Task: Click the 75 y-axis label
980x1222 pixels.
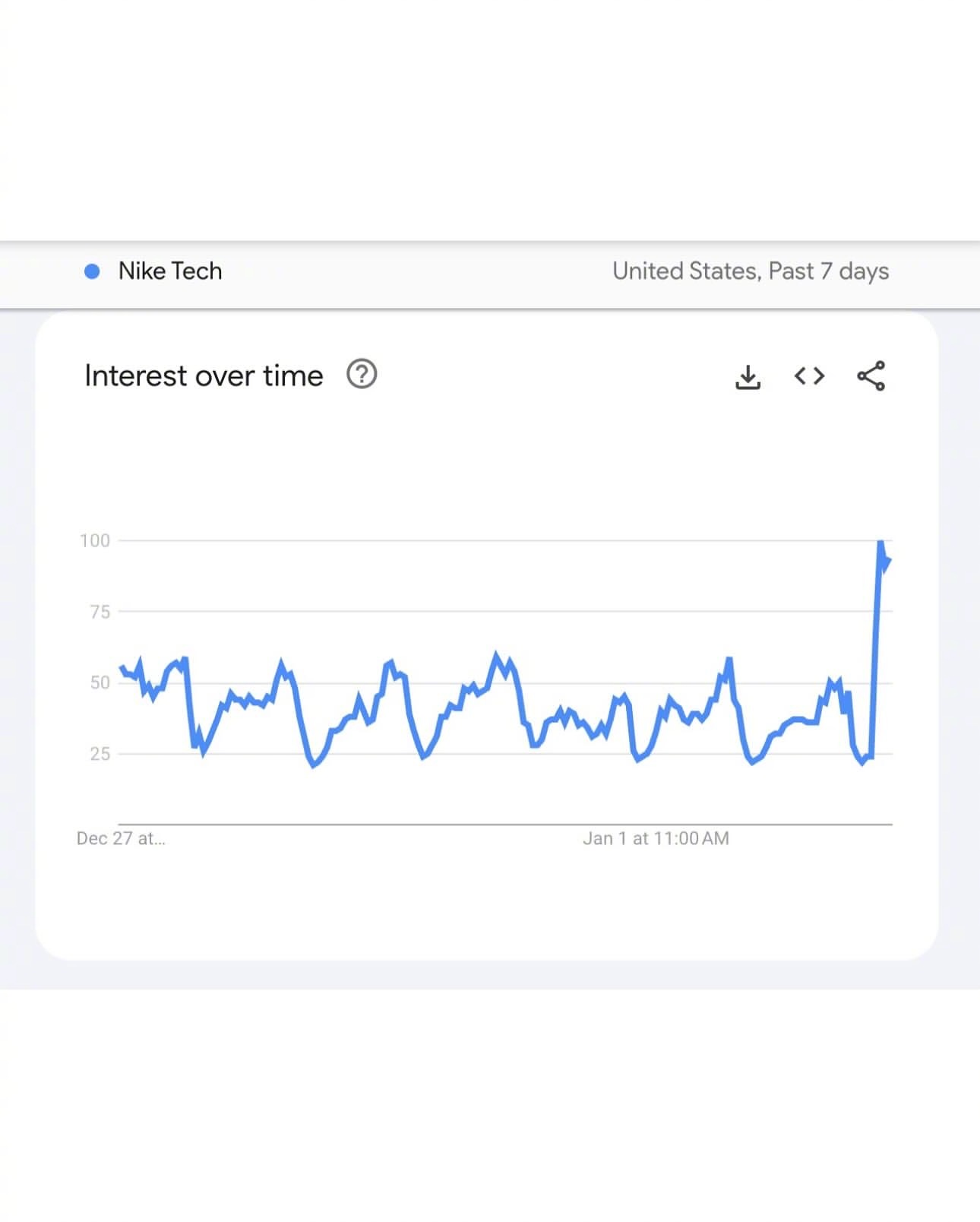Action: (100, 612)
